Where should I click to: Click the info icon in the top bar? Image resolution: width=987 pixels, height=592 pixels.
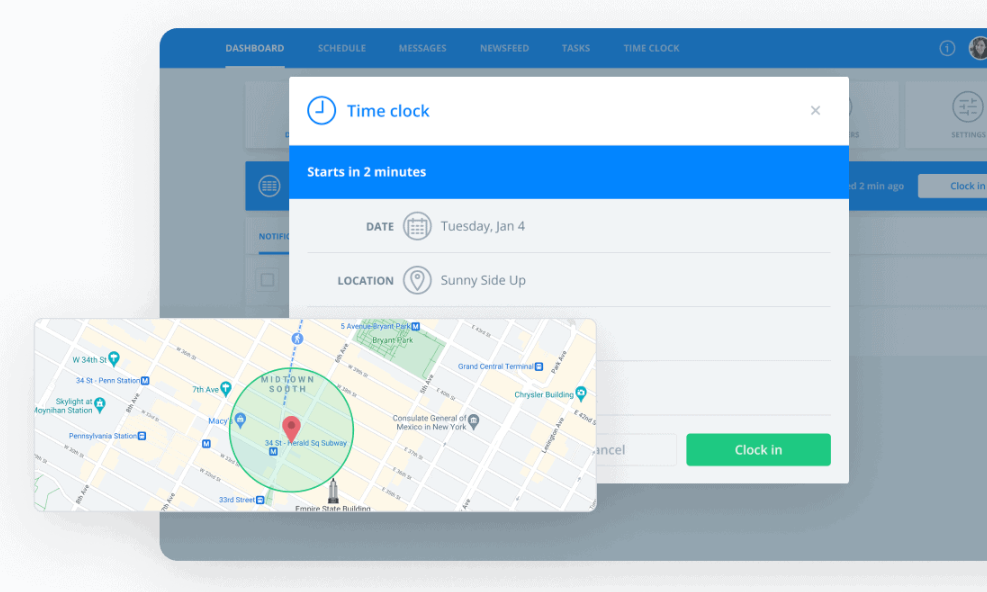[x=947, y=48]
